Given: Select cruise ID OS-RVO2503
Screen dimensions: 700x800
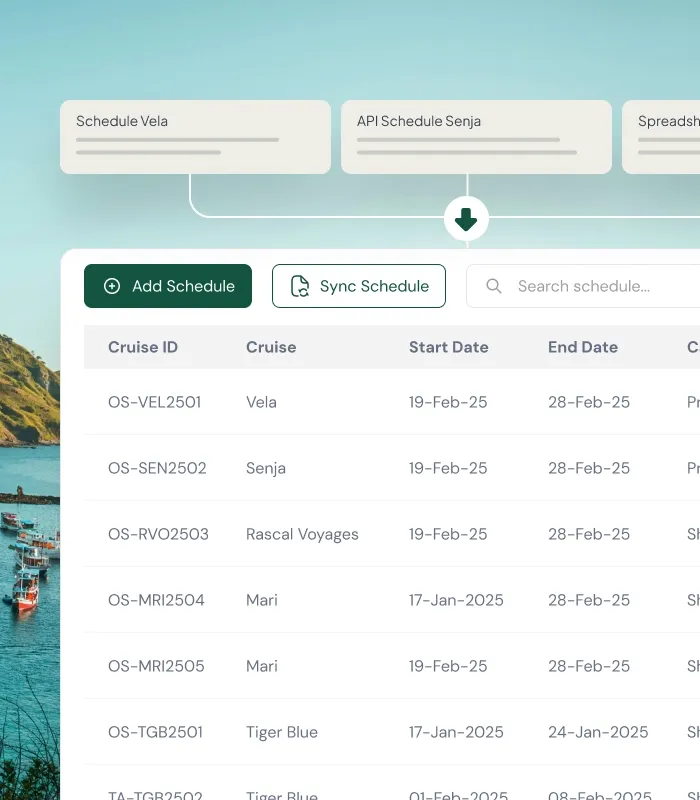Looking at the screenshot, I should pos(158,534).
